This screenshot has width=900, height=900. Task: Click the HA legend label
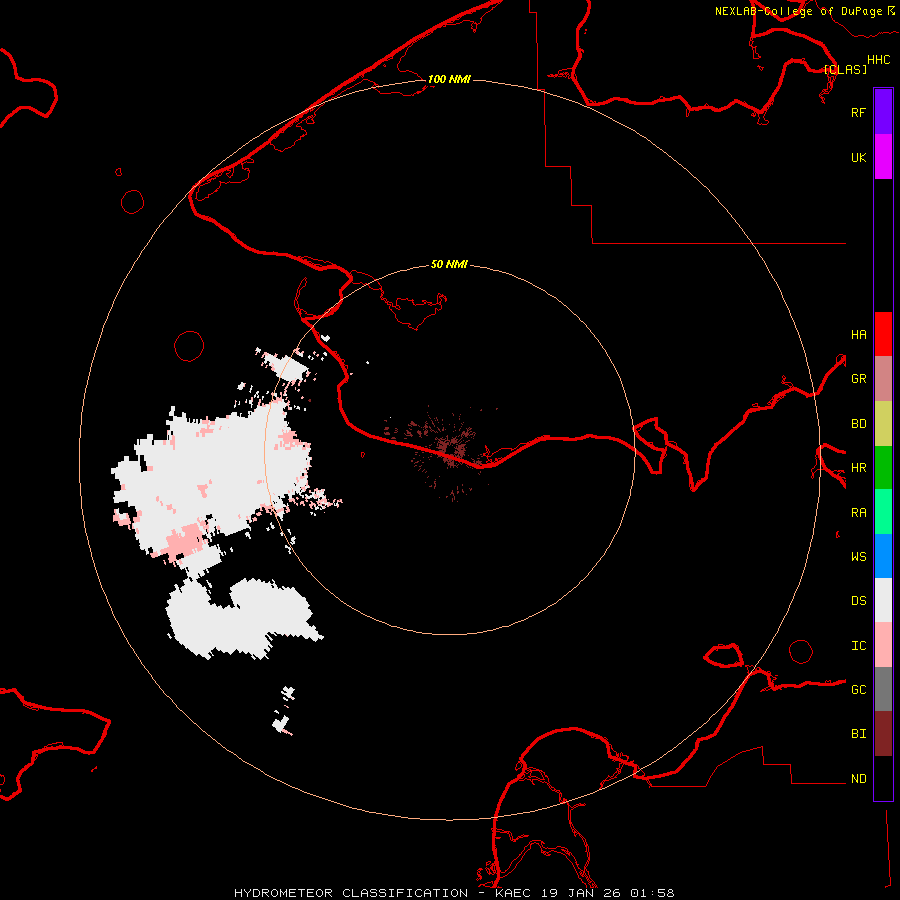858,334
